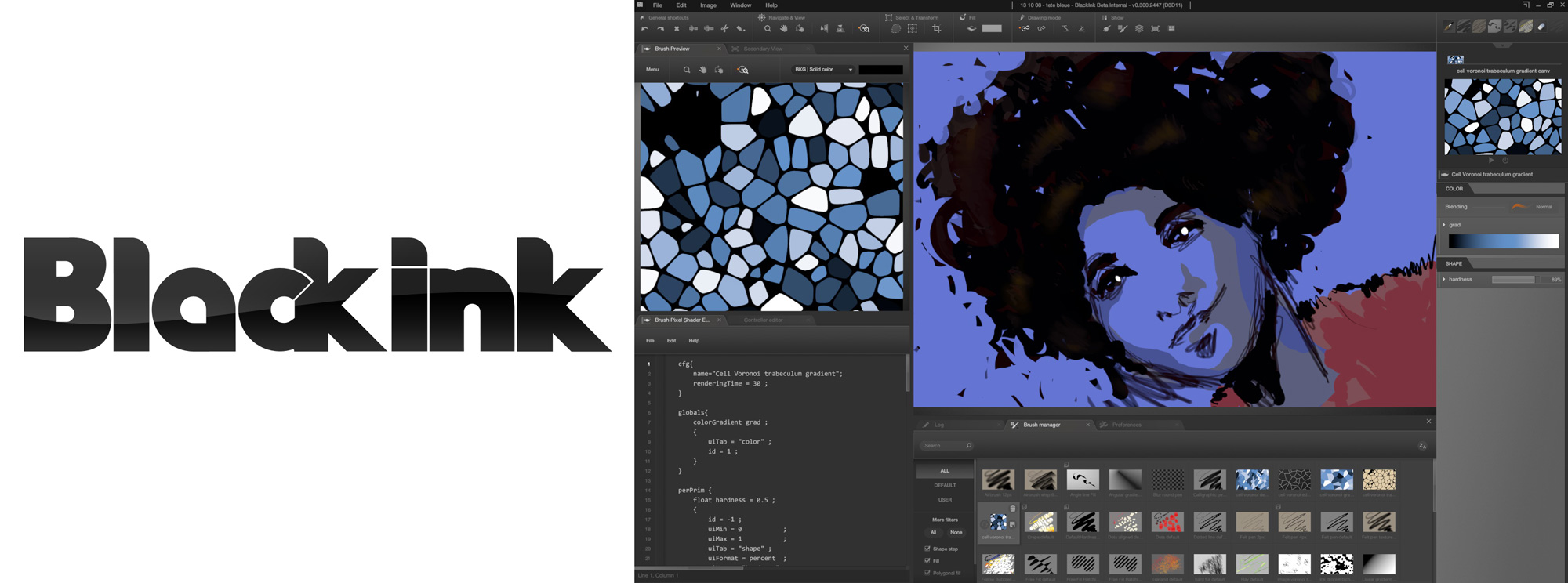Click the Menu button in Brush Preview
Image resolution: width=1568 pixels, height=583 pixels.
(652, 70)
